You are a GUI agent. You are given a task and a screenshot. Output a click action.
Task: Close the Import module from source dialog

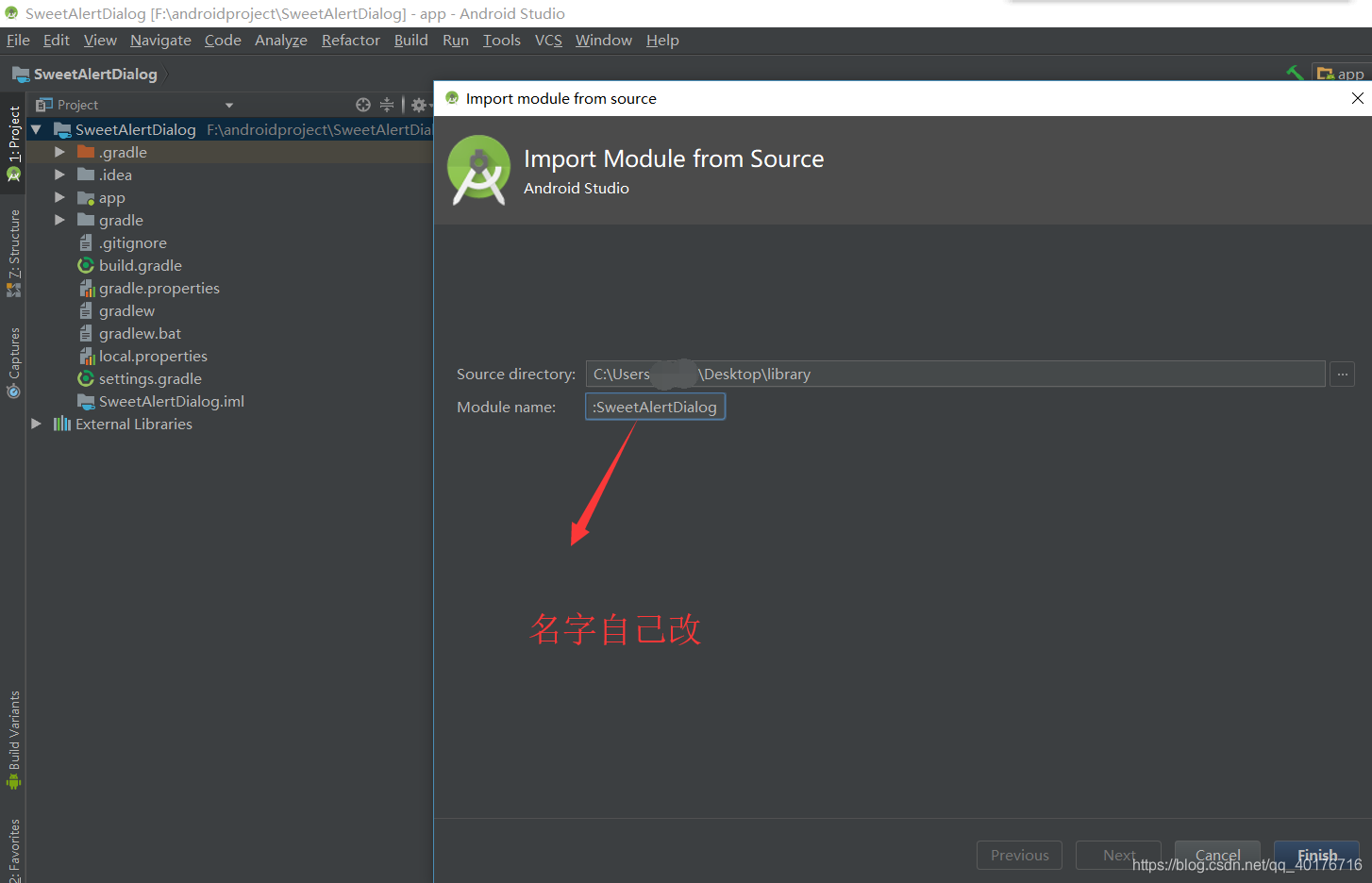1357,98
